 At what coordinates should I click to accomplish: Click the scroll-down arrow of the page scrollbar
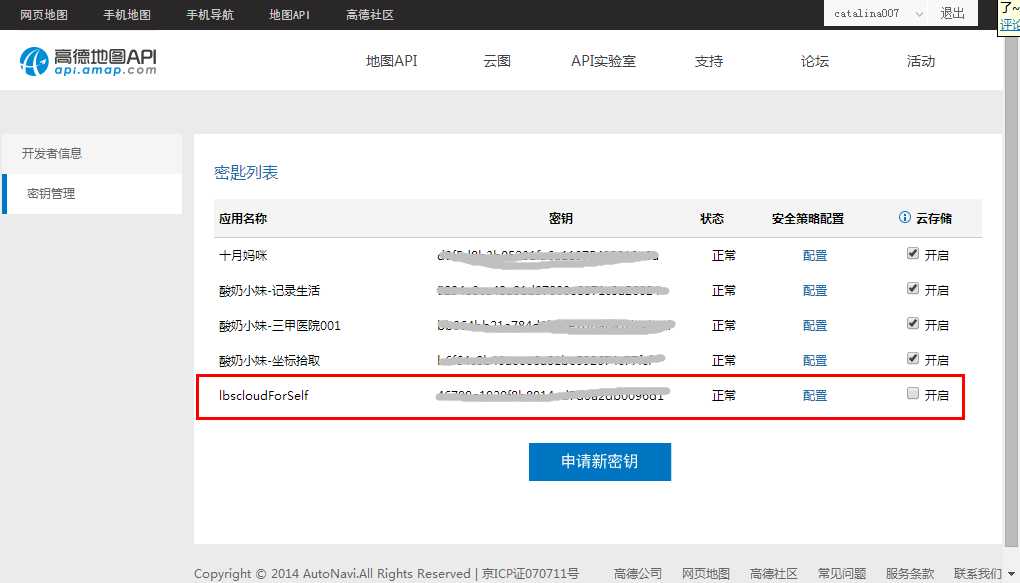coord(1012,573)
